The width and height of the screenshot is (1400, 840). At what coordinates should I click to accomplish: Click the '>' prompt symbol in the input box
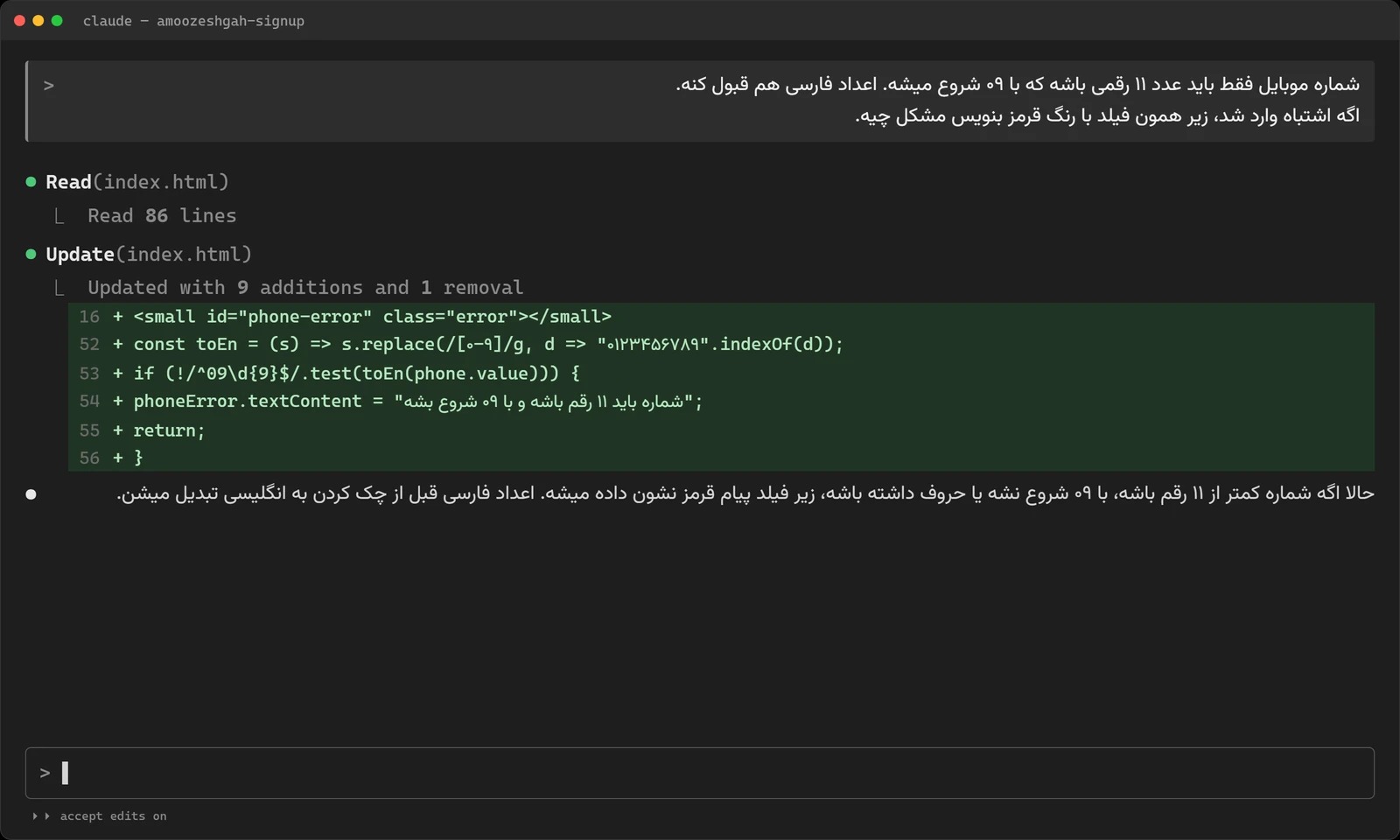pos(45,773)
